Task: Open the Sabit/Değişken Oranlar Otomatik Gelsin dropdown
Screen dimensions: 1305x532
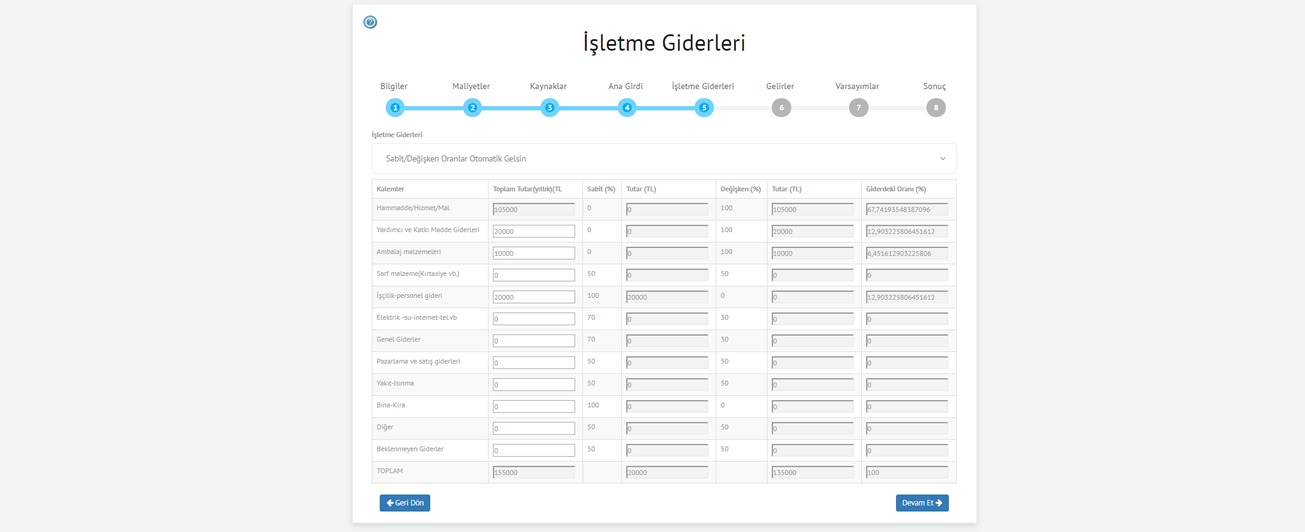Action: 664,159
